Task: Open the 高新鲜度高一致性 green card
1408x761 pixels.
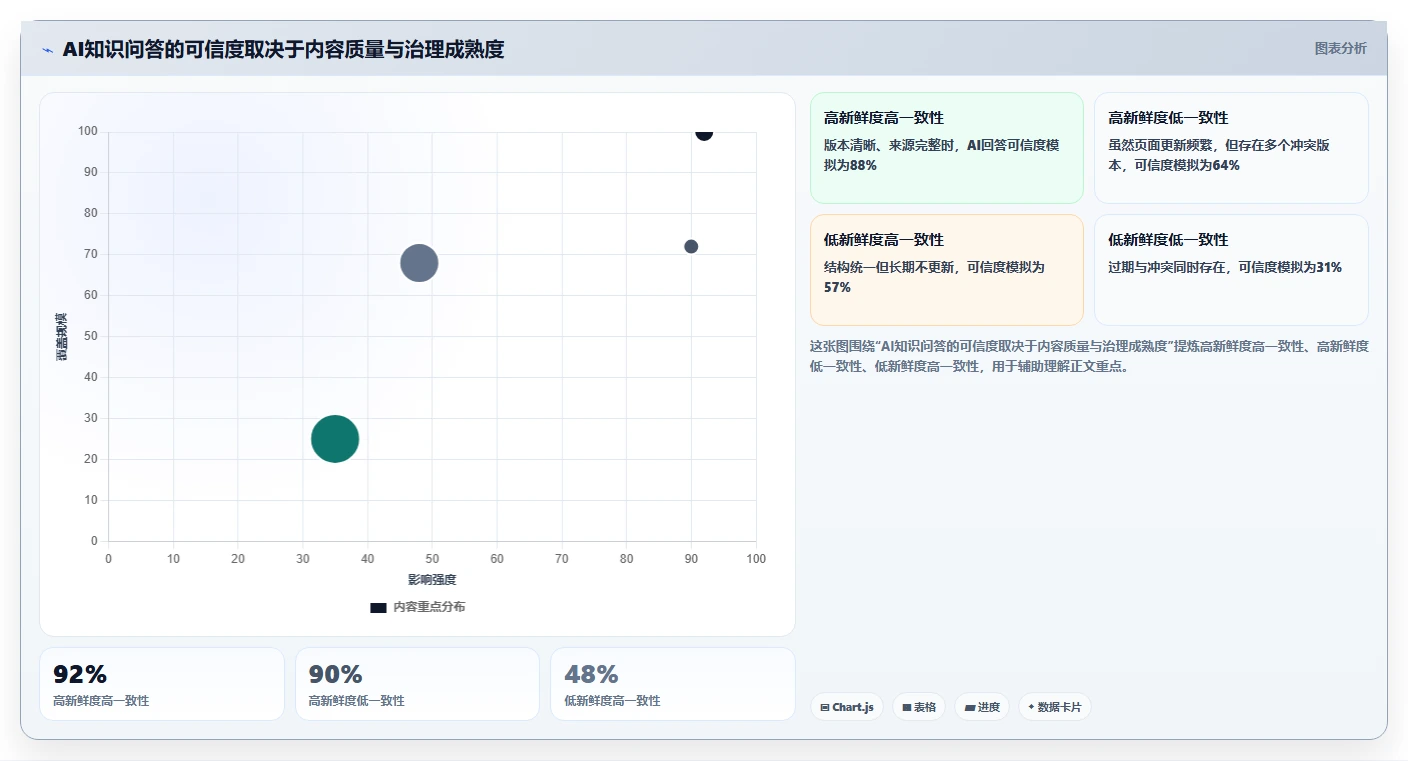Action: [x=946, y=148]
